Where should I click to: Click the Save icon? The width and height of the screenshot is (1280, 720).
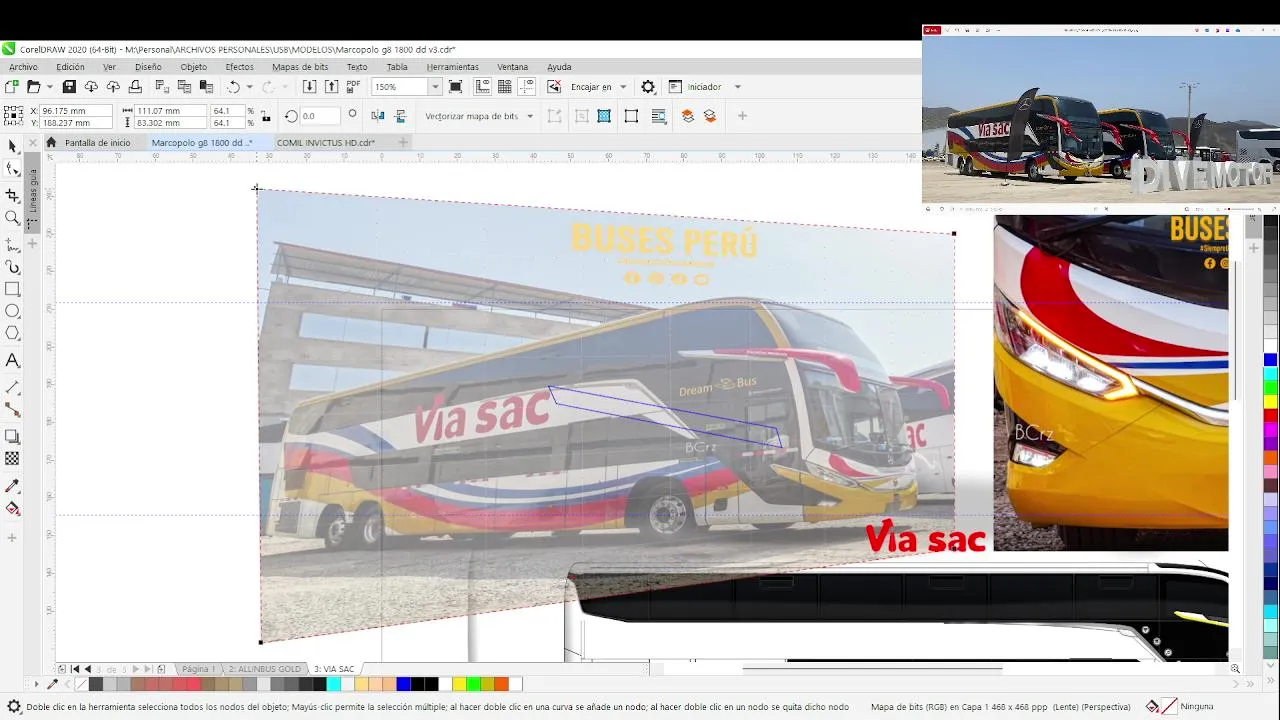click(69, 87)
